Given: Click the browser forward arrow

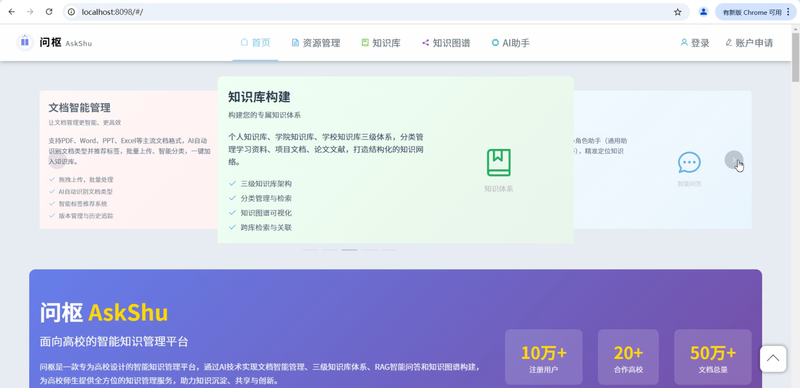Looking at the screenshot, I should [30, 12].
